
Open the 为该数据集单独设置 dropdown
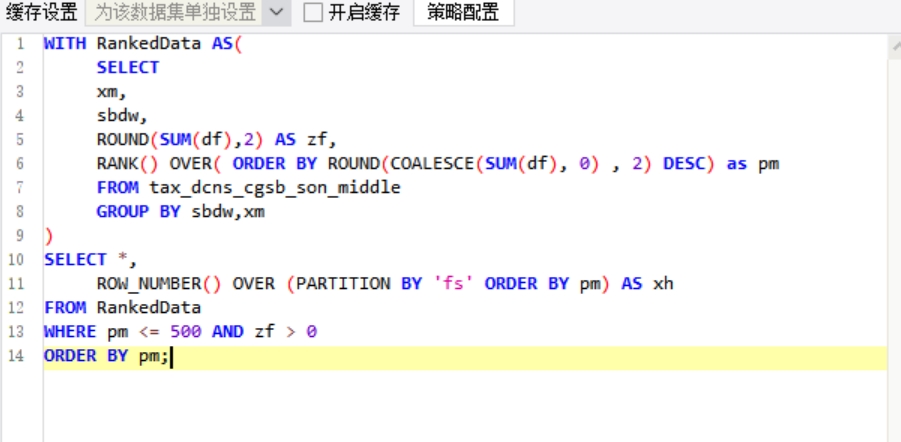[x=188, y=12]
